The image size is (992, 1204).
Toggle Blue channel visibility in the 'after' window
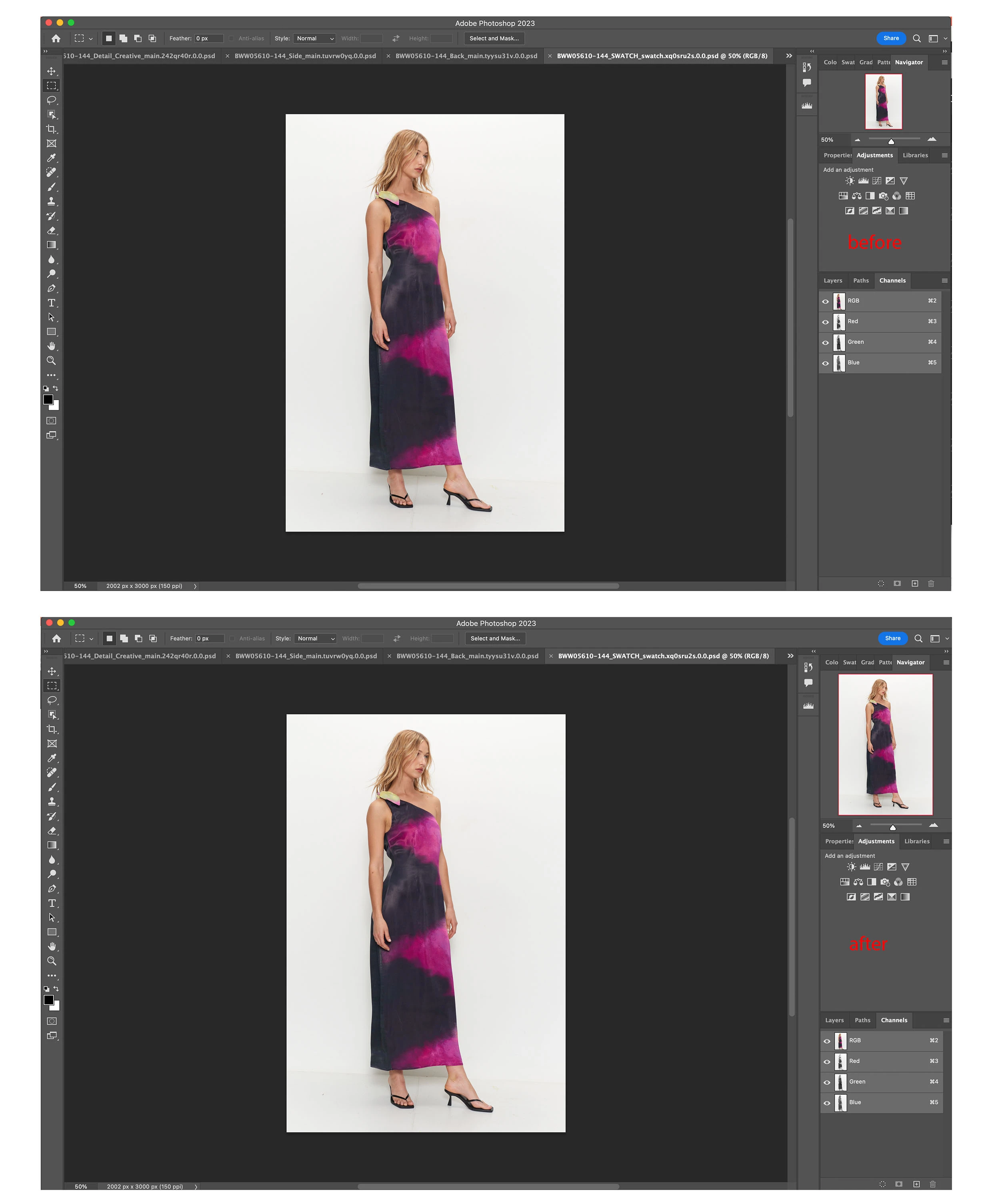(827, 1103)
